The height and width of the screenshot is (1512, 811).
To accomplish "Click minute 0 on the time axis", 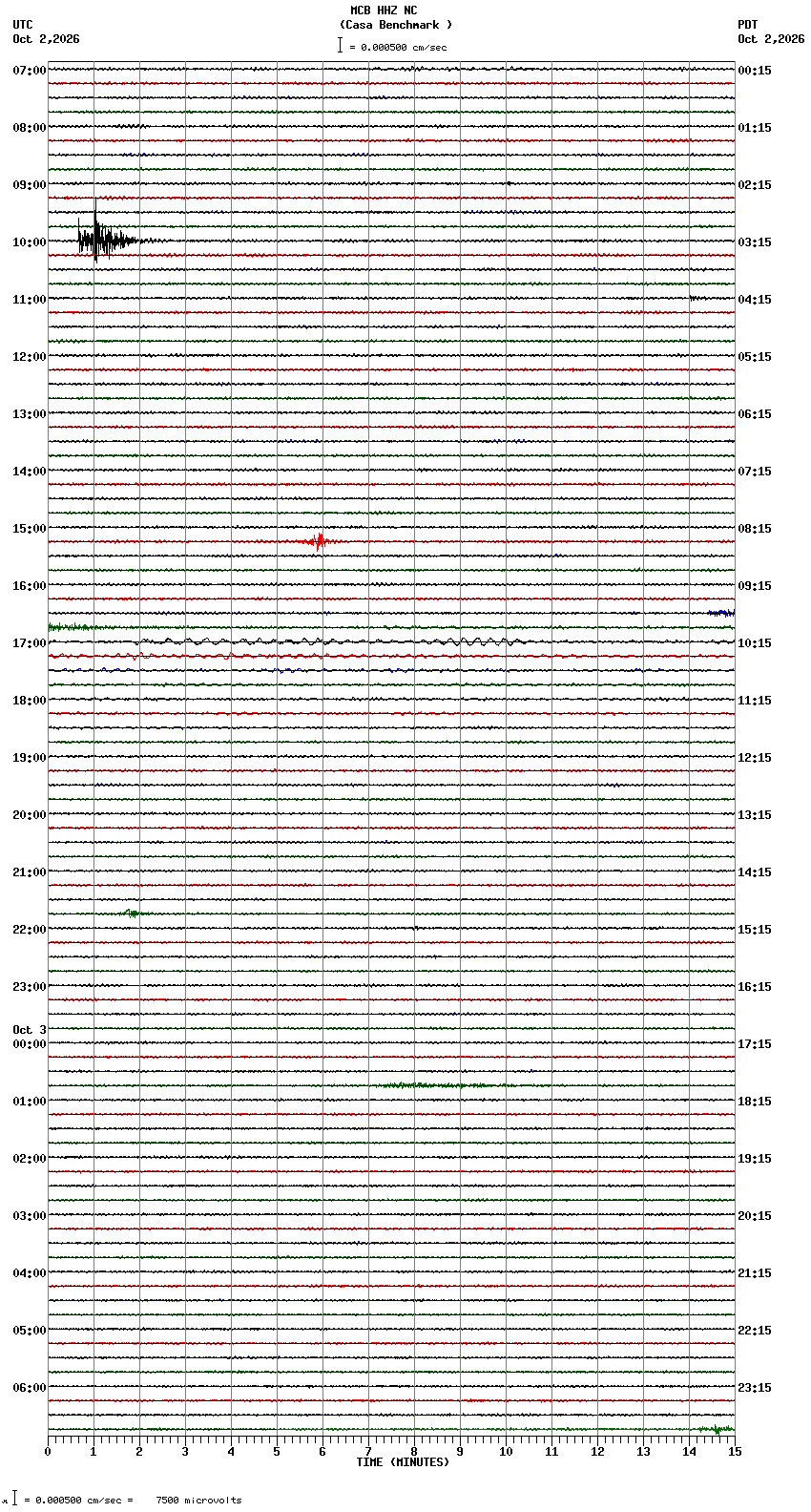I will (x=48, y=1452).
